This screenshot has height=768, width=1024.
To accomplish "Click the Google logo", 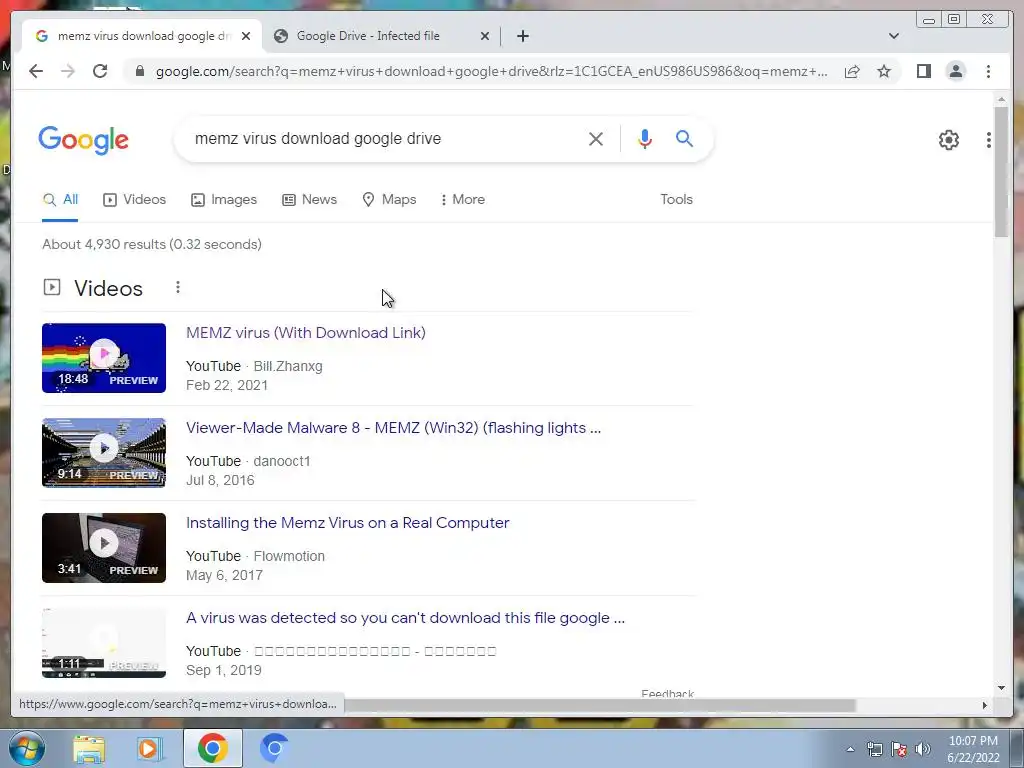I will (x=84, y=140).
